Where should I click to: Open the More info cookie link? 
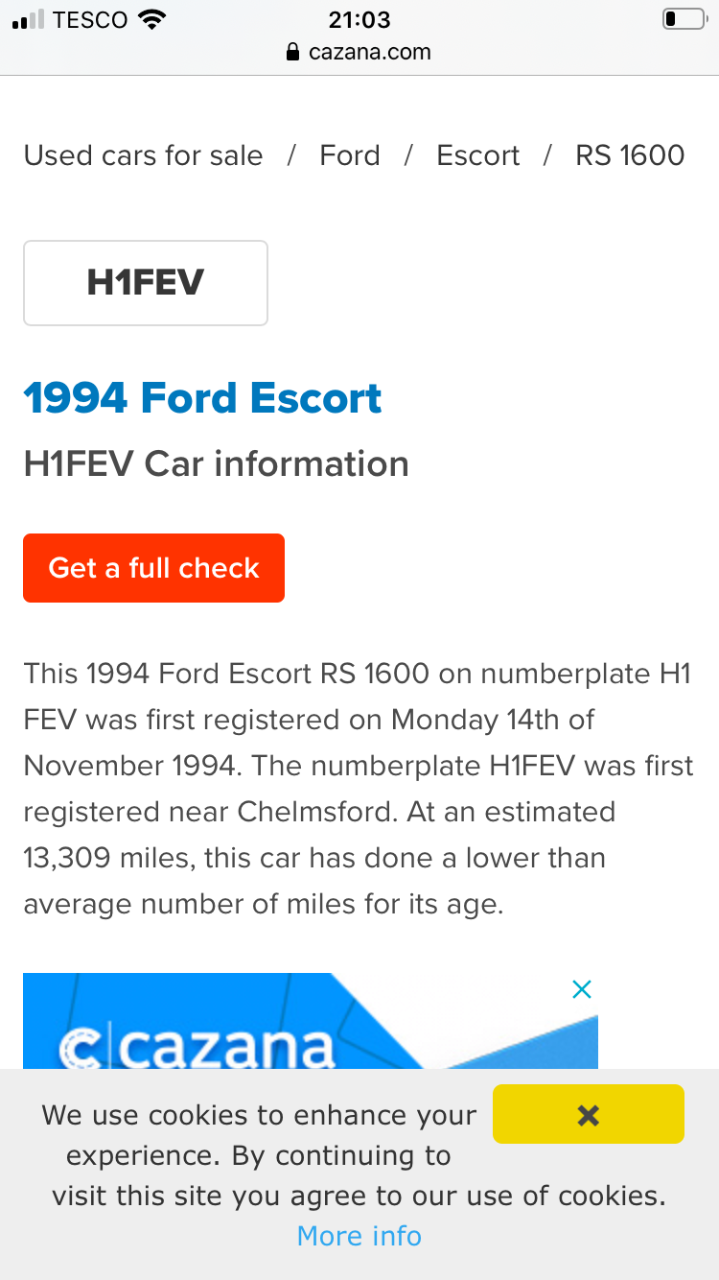(359, 1236)
